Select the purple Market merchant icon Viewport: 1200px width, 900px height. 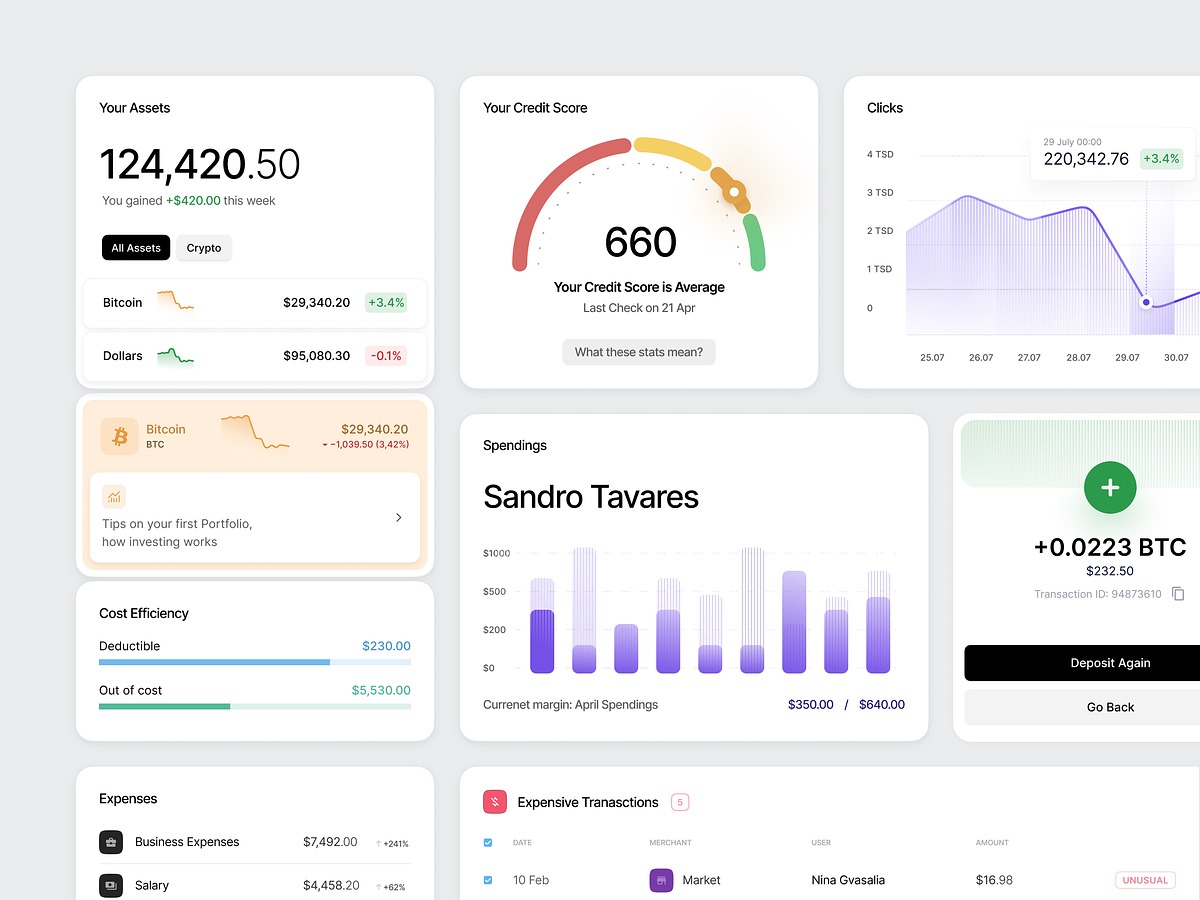[661, 880]
